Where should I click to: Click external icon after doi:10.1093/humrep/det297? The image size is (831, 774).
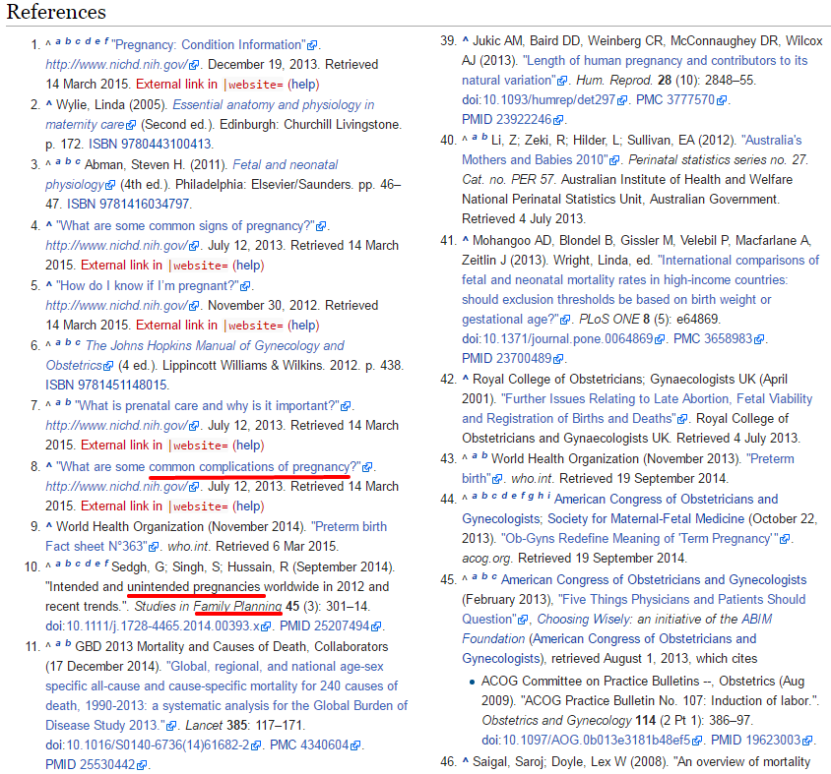(x=622, y=100)
